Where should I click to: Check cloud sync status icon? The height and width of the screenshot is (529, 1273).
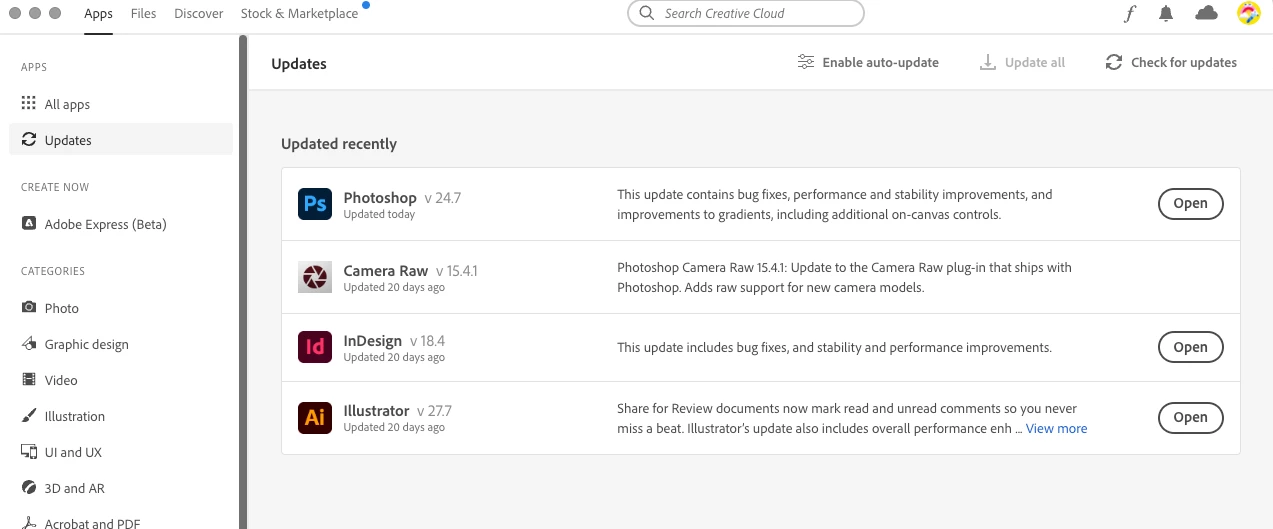1207,13
